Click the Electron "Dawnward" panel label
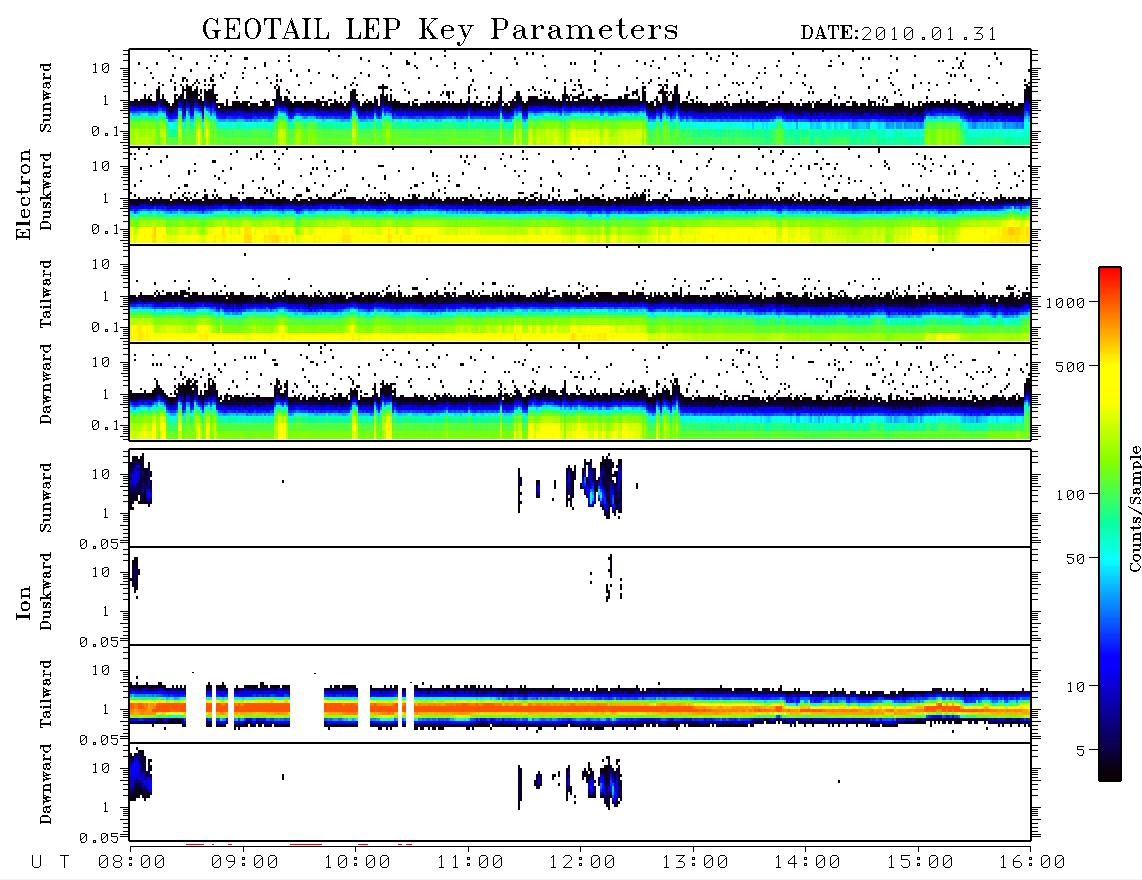 pyautogui.click(x=46, y=384)
